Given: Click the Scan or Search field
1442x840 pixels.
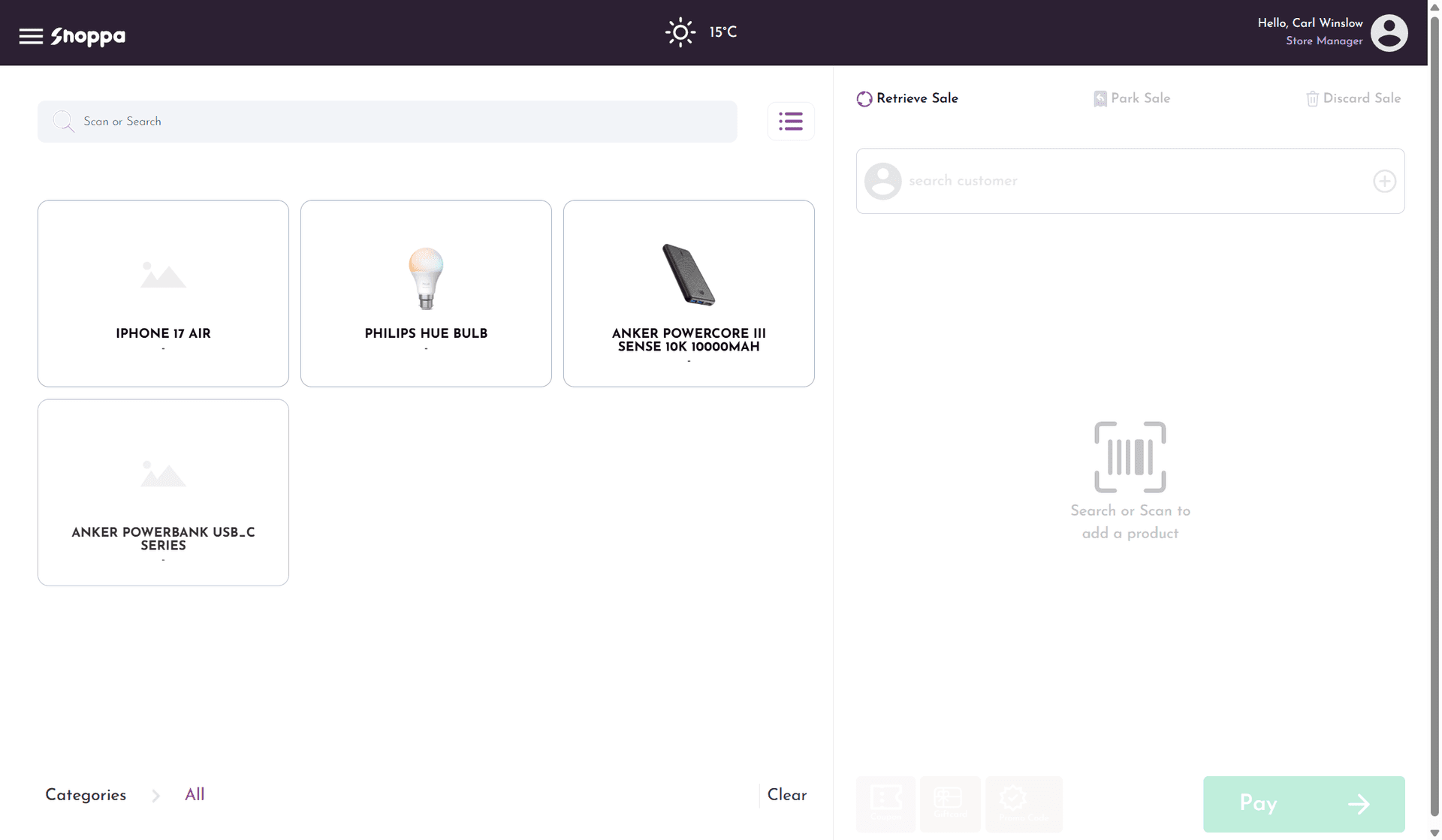Looking at the screenshot, I should 387,121.
